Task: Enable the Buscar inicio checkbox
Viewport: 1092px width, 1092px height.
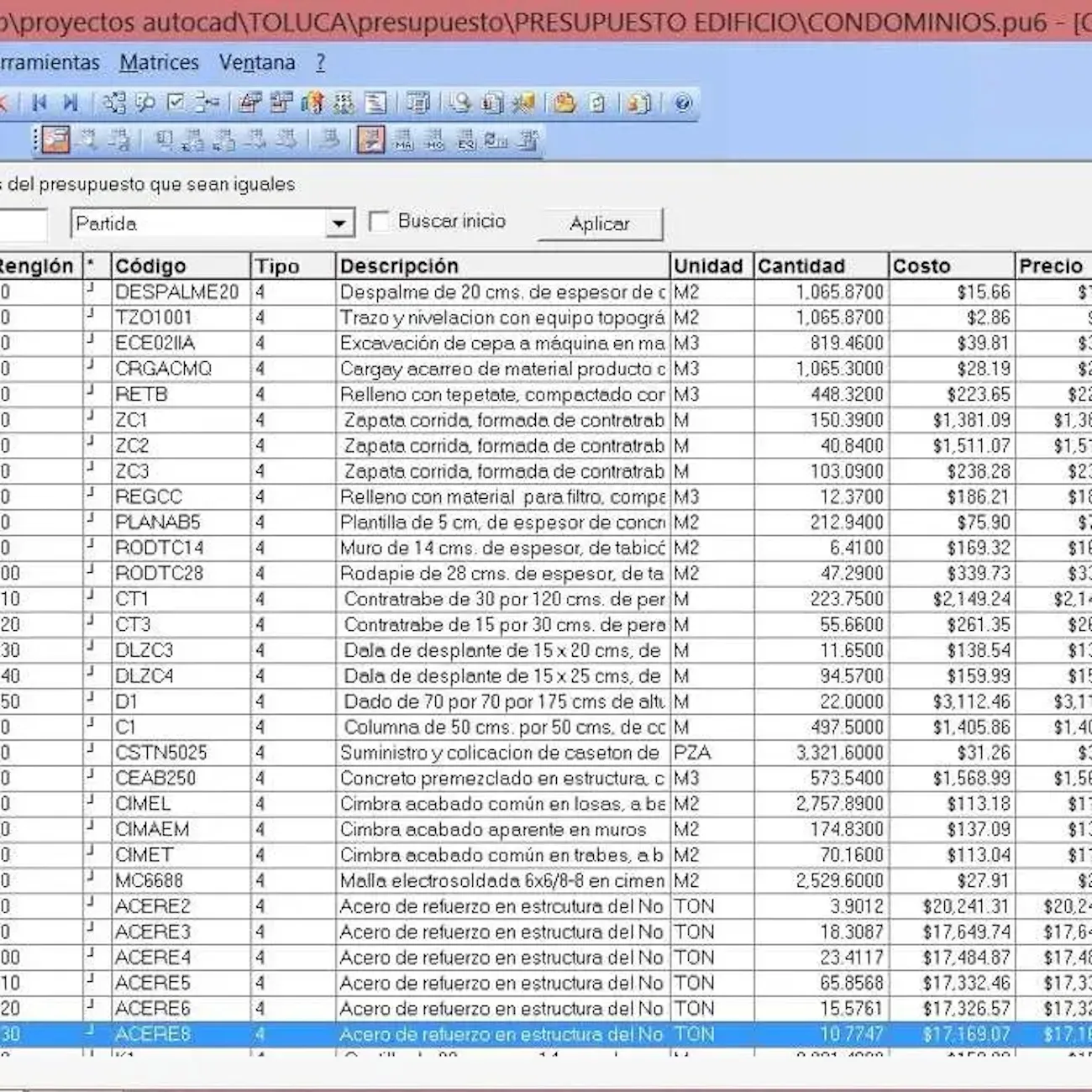Action: [x=381, y=221]
